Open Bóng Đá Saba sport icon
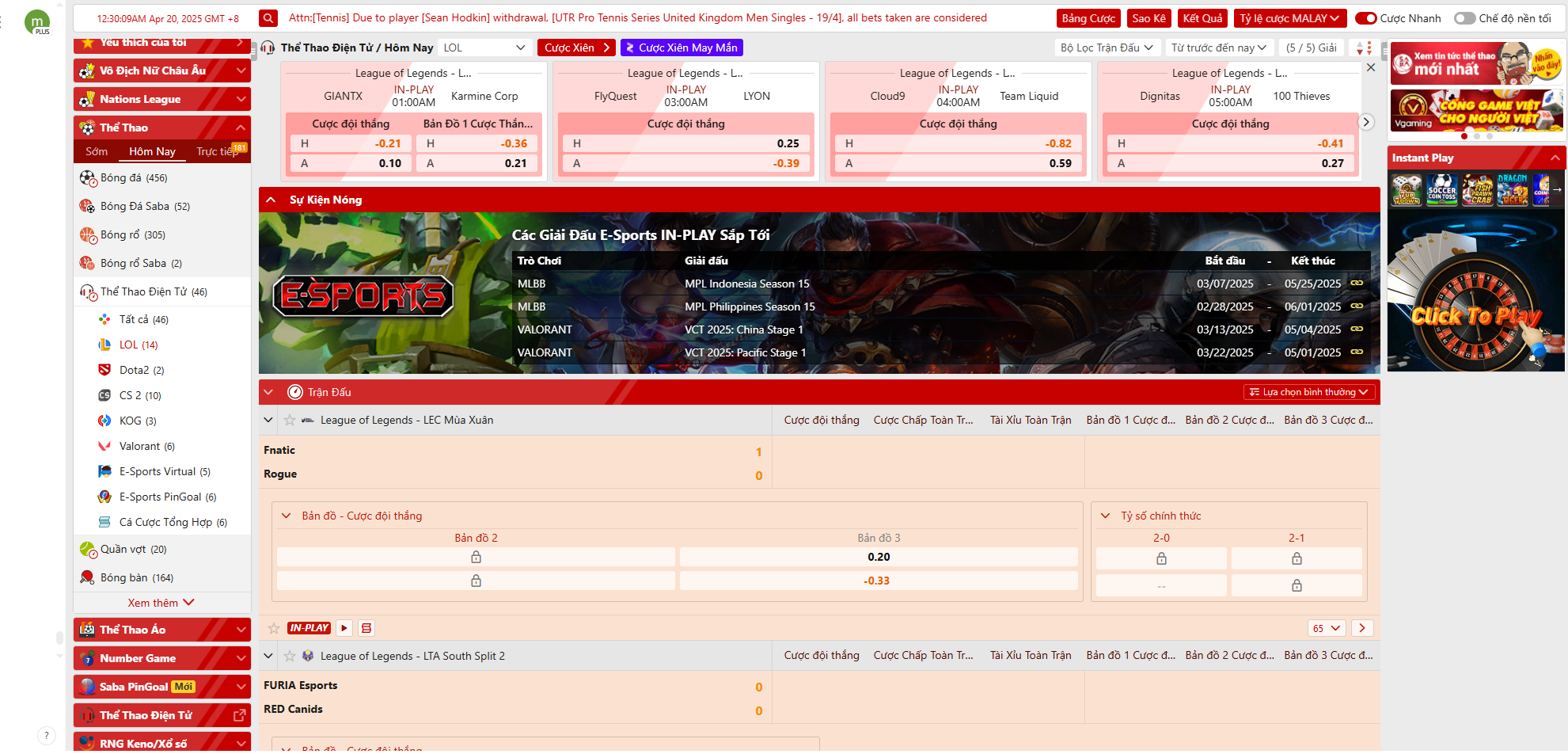This screenshot has width=1568, height=754. coord(87,206)
